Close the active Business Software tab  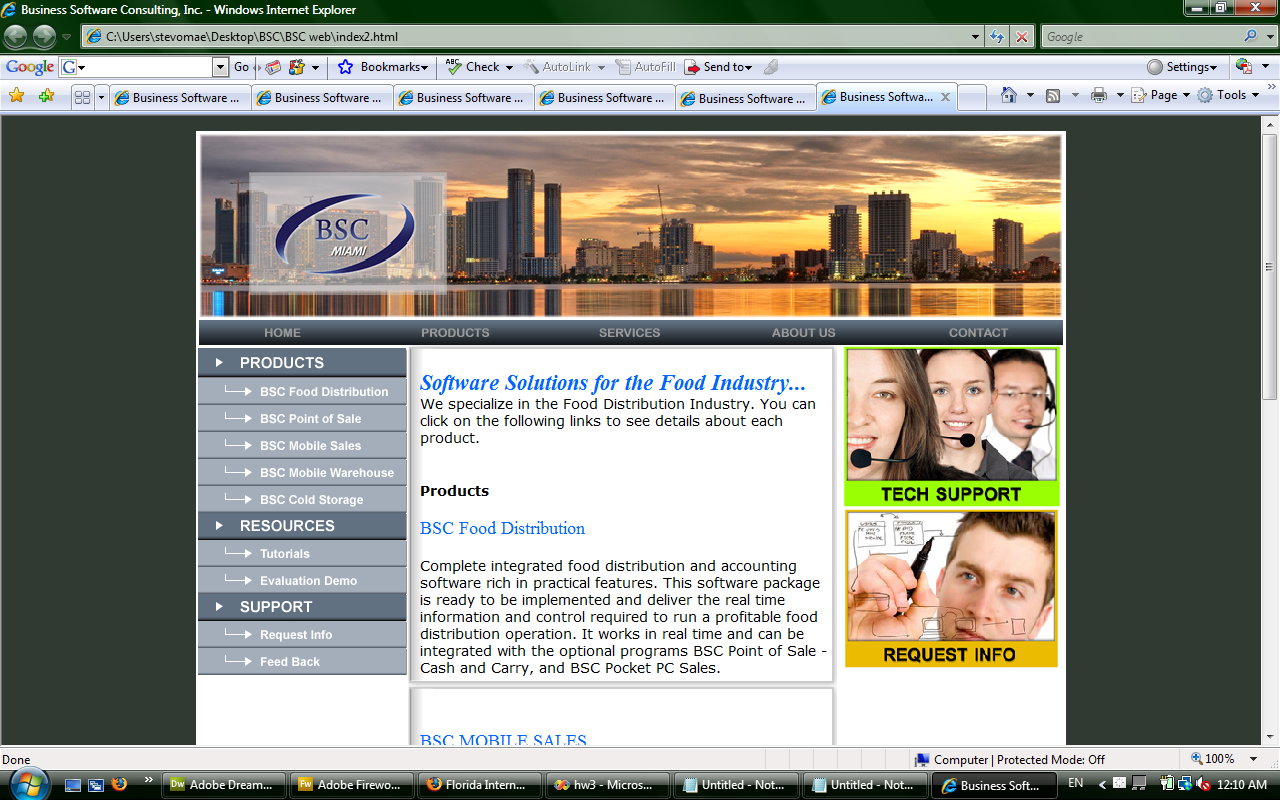pyautogui.click(x=946, y=97)
